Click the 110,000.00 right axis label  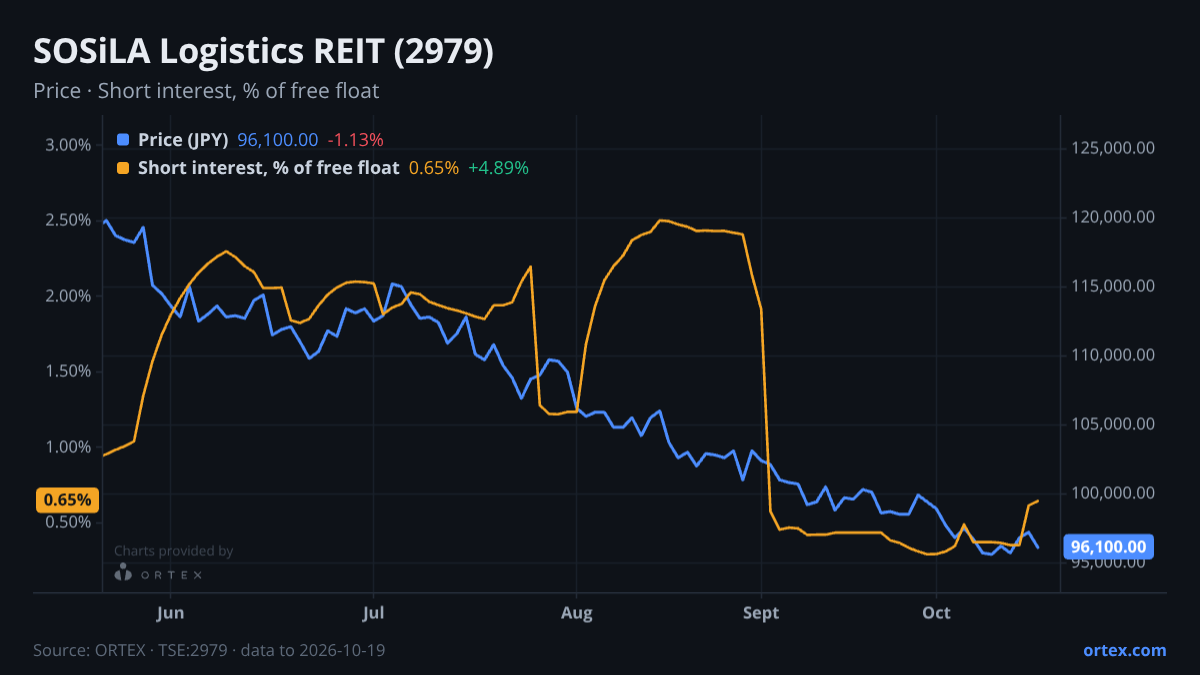[x=1112, y=355]
